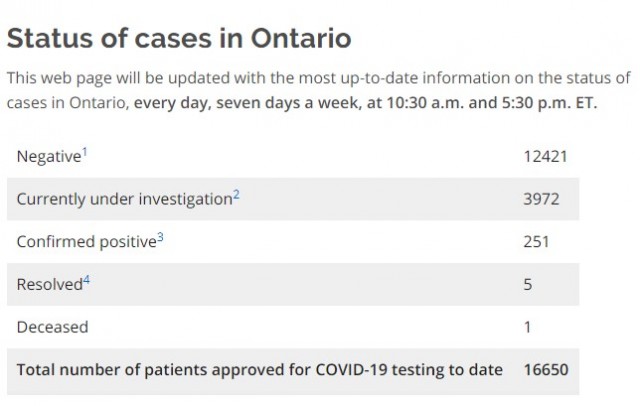The image size is (640, 406).
Task: Open footnote 3 beside Confirmed positive
Action: click(160, 237)
